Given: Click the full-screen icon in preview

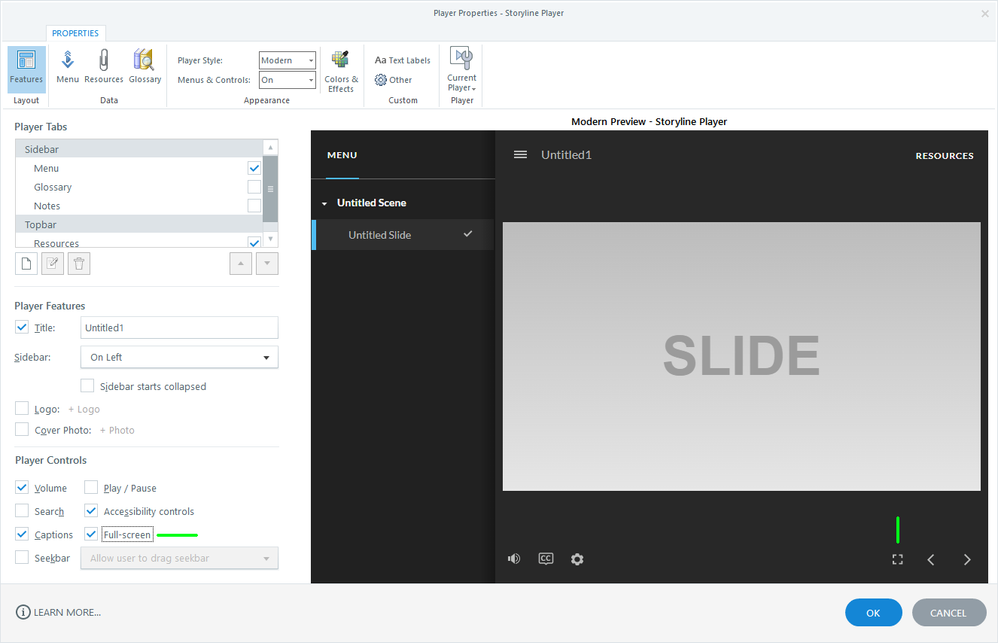Looking at the screenshot, I should 897,559.
